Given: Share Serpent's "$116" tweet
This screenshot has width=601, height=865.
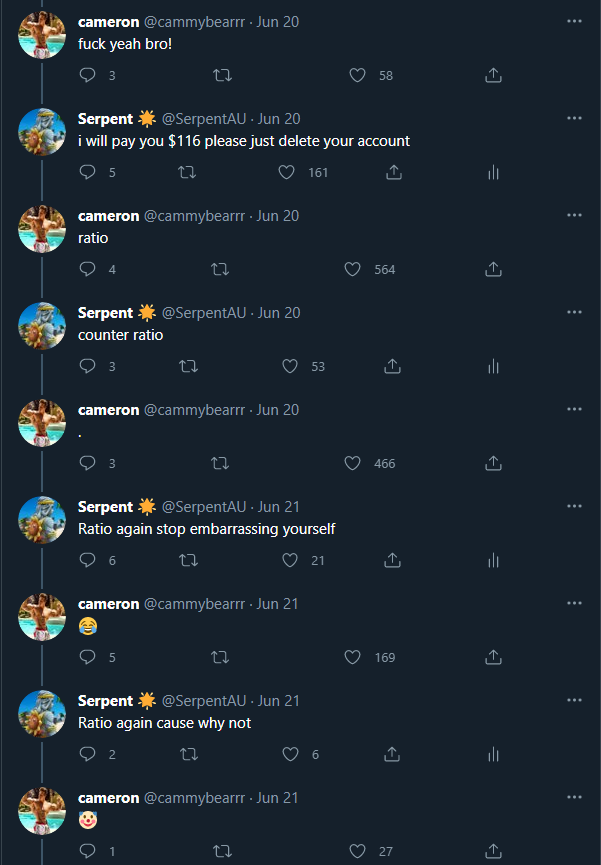Looking at the screenshot, I should [x=394, y=172].
